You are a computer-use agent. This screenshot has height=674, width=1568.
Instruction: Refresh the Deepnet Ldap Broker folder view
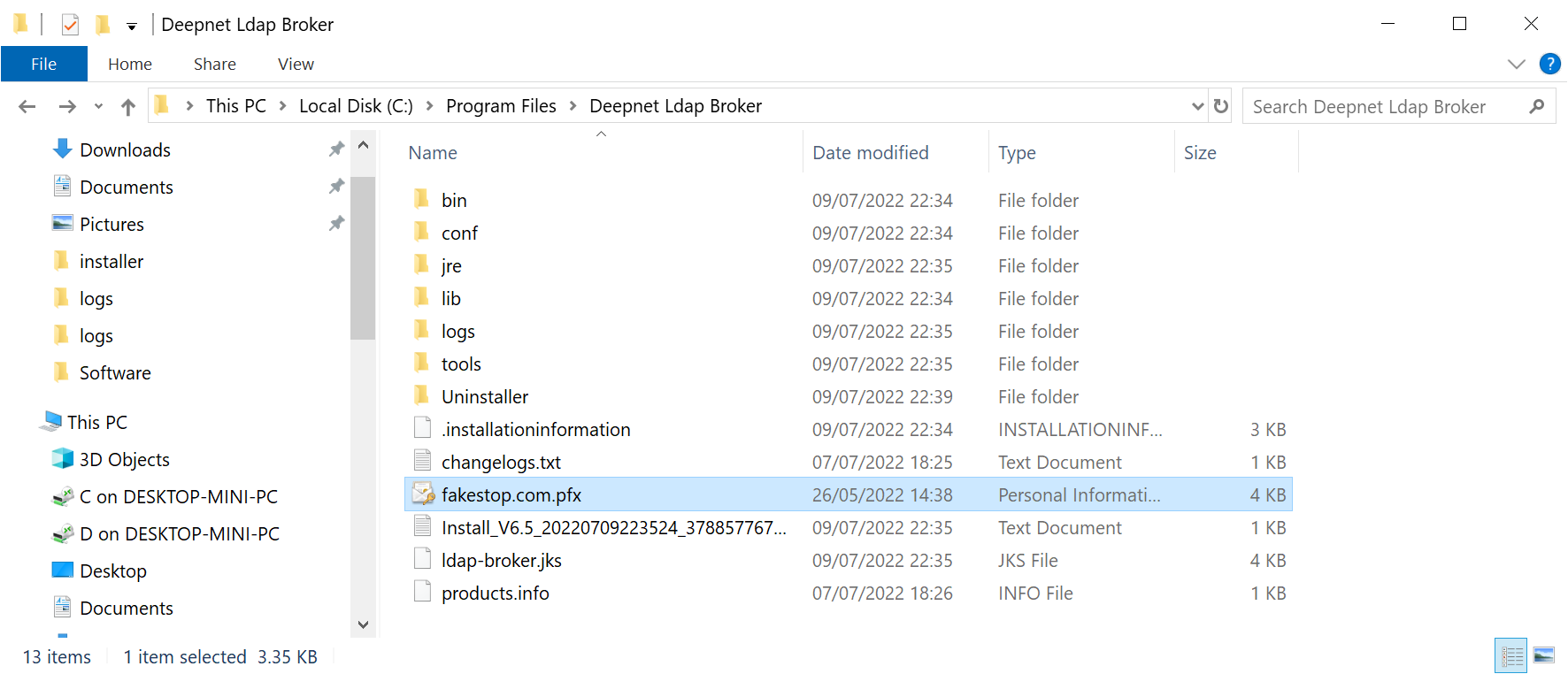pyautogui.click(x=1221, y=106)
